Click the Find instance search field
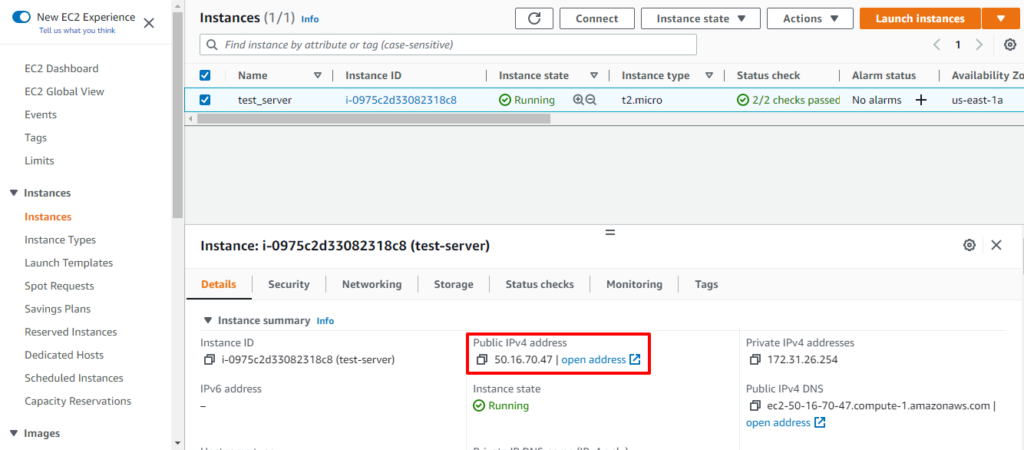Image resolution: width=1024 pixels, height=450 pixels. [448, 45]
